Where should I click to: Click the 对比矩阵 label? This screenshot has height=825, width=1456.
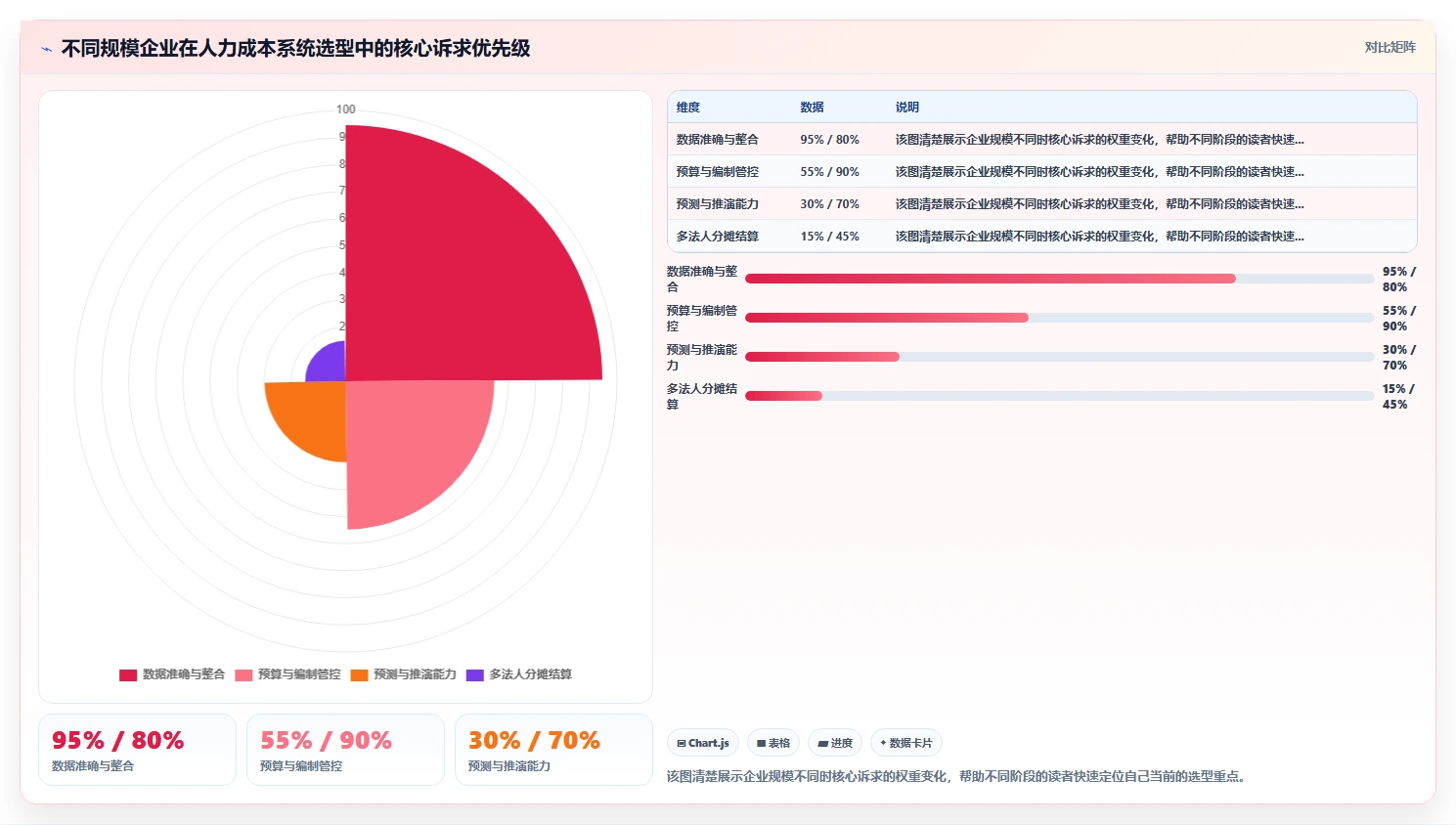click(1390, 47)
